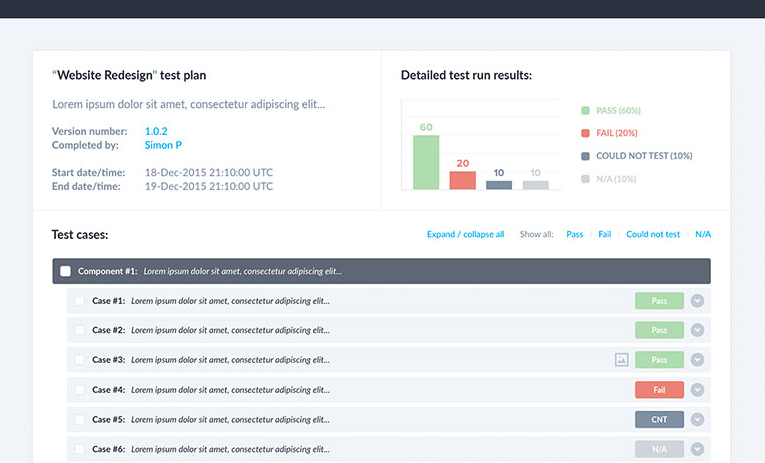
Task: Open the Case #6 chevron expander
Action: 697,449
